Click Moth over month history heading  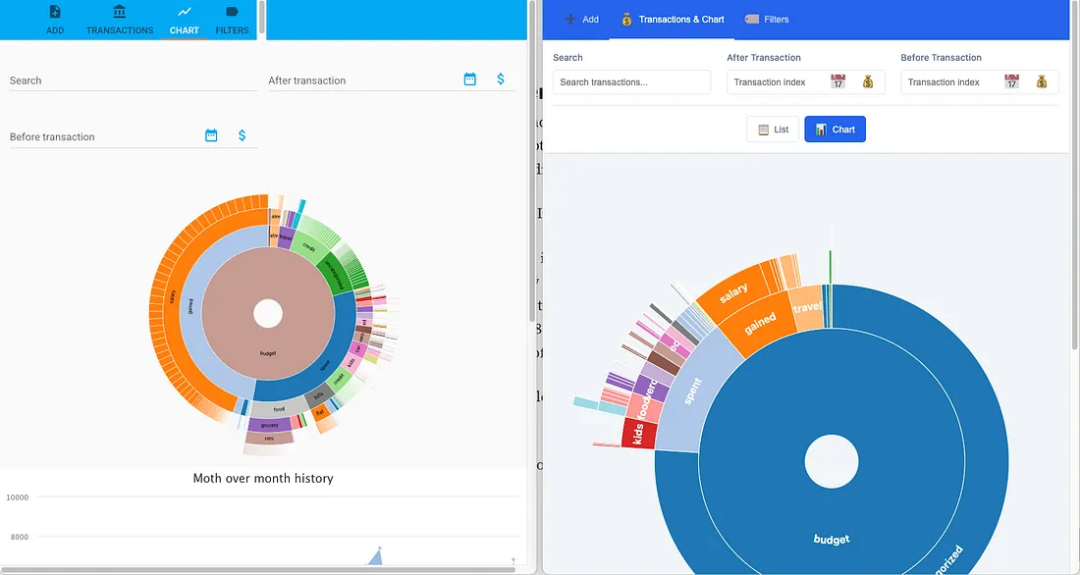click(x=263, y=478)
